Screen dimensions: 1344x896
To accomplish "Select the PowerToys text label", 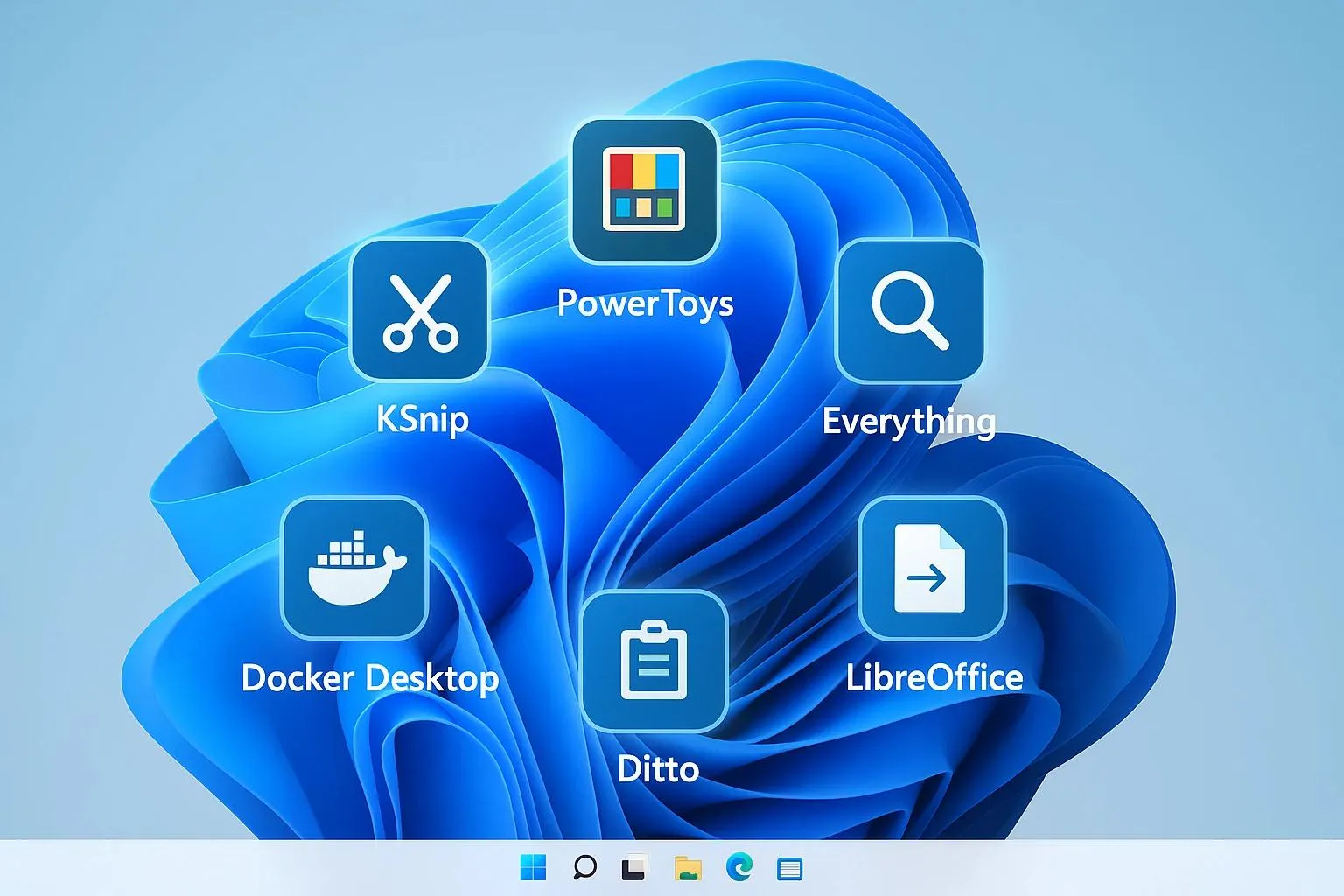I will coord(645,304).
